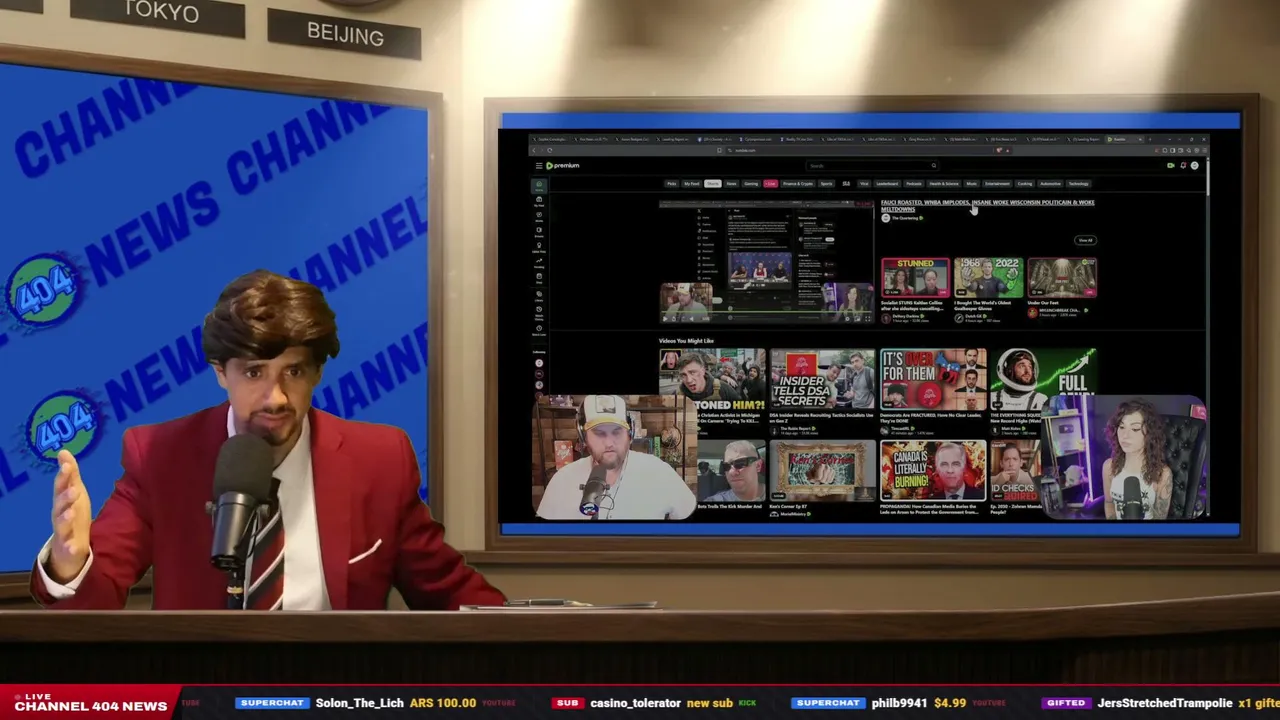Select the Sports category tab
Viewport: 1280px width, 720px height.
pyautogui.click(x=826, y=184)
